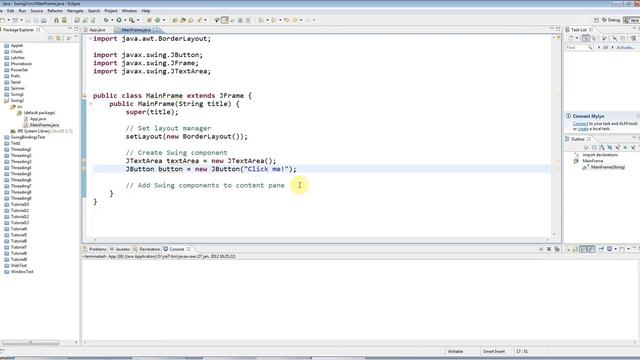640x360 pixels.
Task: Select the MainFrame.java editor tab
Action: coord(136,30)
